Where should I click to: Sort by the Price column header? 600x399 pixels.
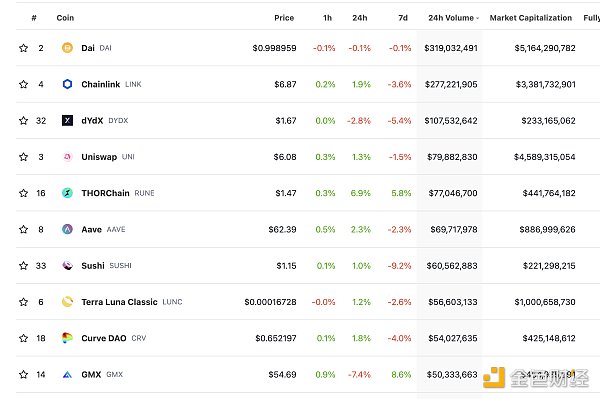pyautogui.click(x=284, y=18)
